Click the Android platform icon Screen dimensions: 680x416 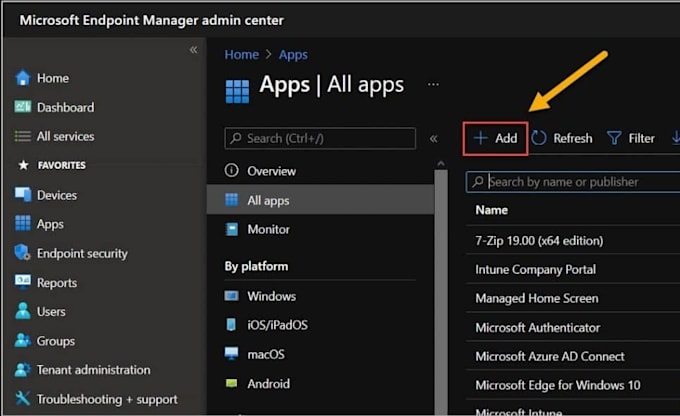(x=232, y=383)
